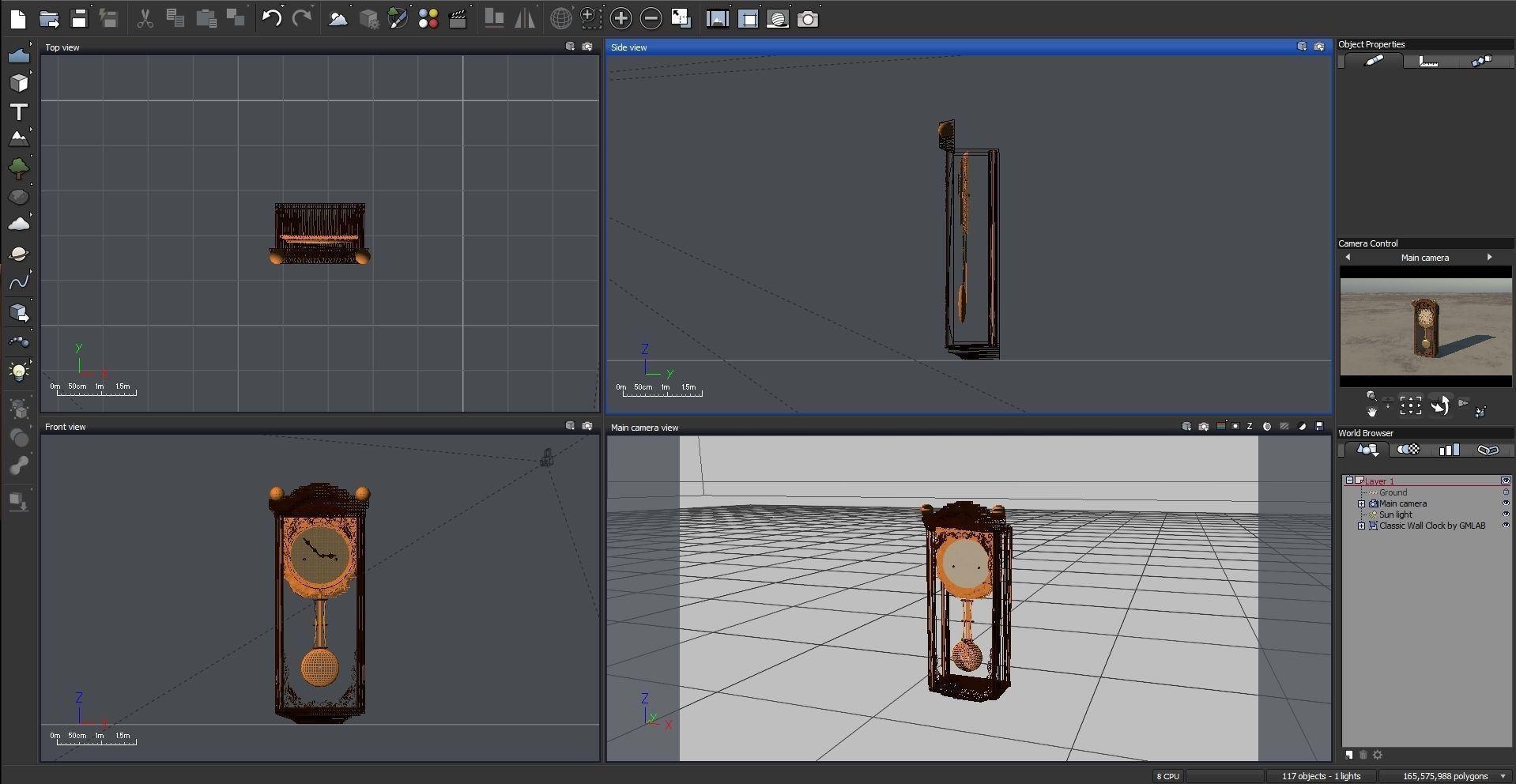Select the primitive cube tool
Viewport: 1516px width, 784px height.
point(19,83)
